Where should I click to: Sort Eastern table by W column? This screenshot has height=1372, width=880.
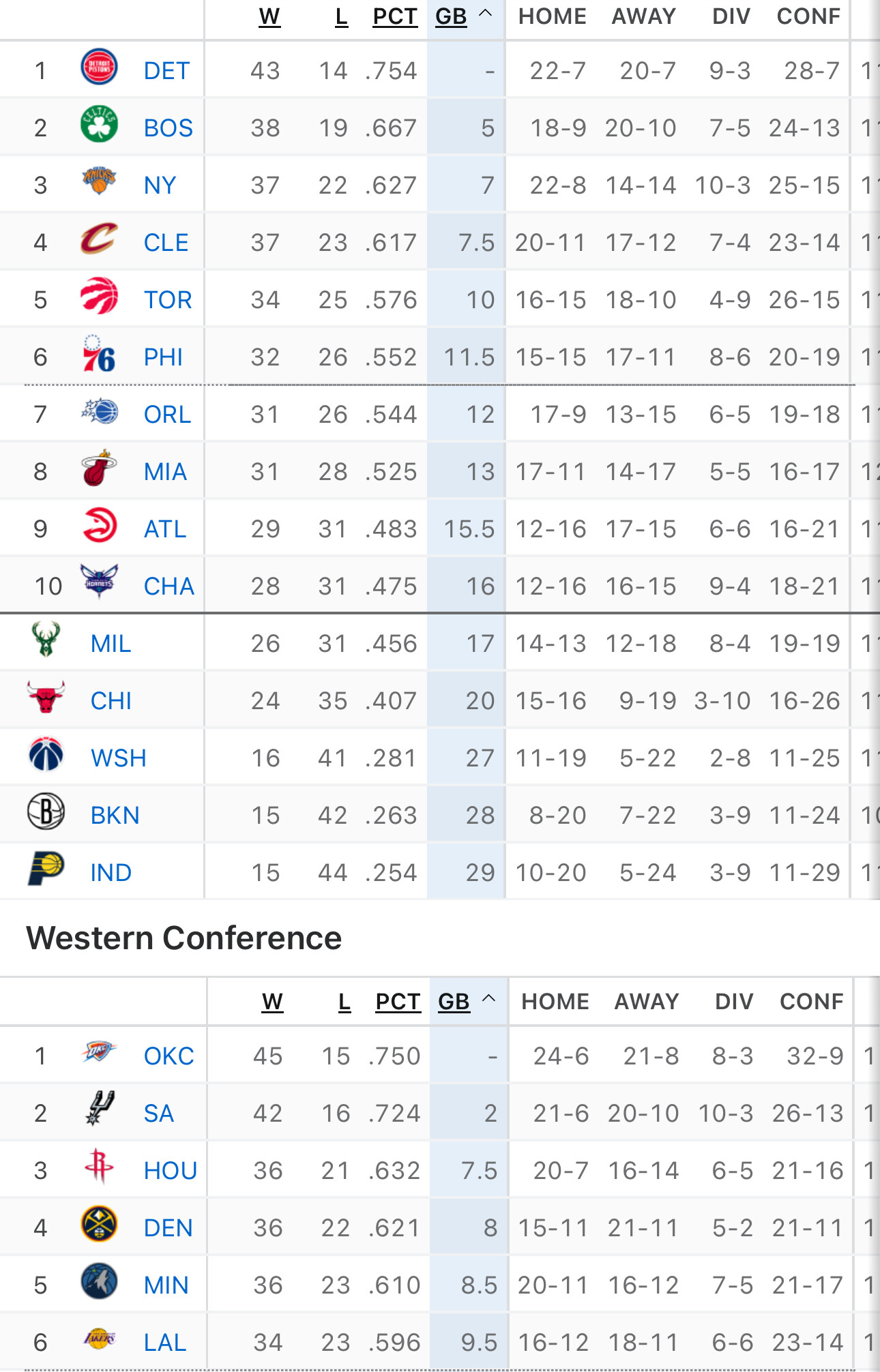269,16
